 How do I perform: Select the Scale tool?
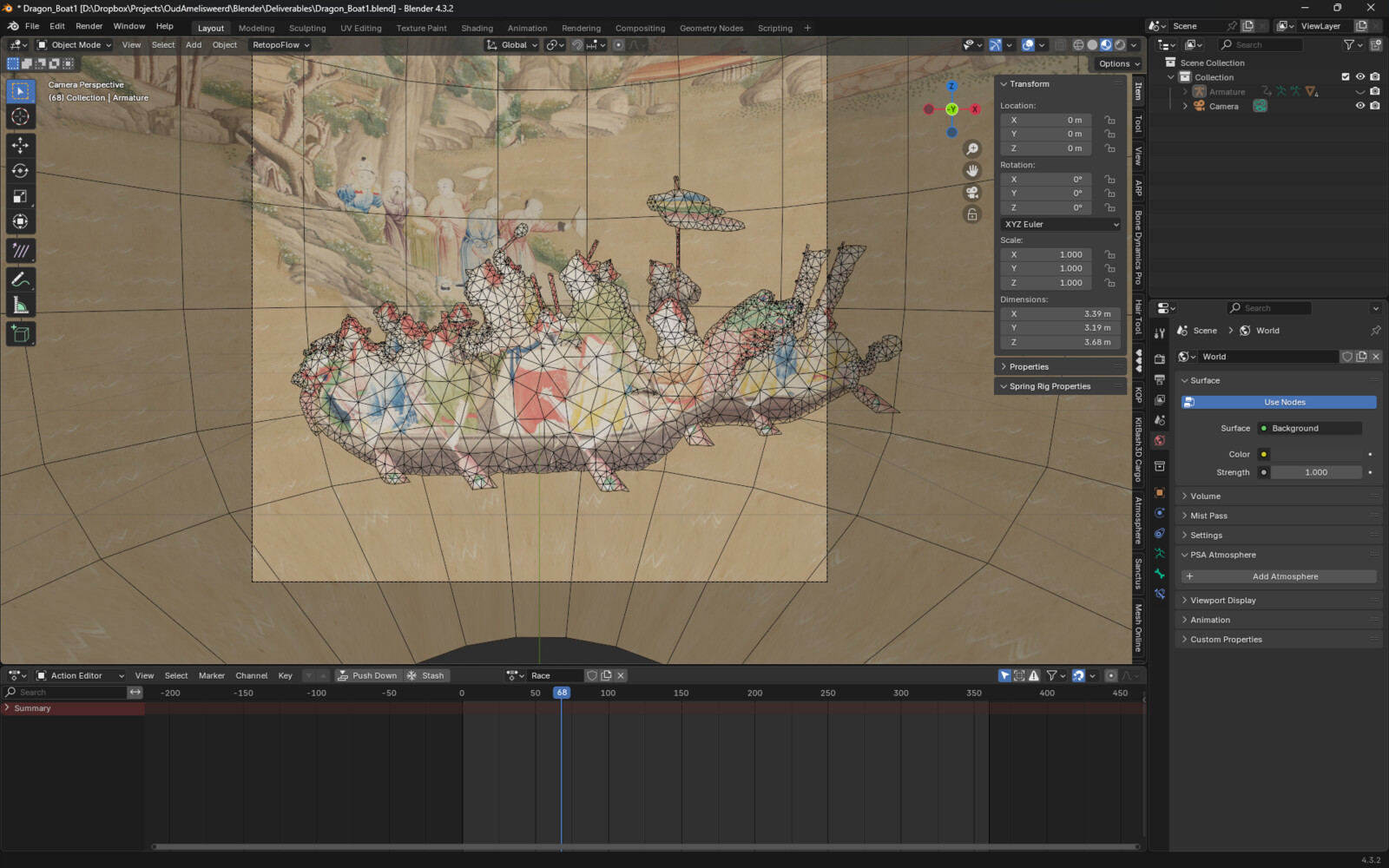pos(21,196)
